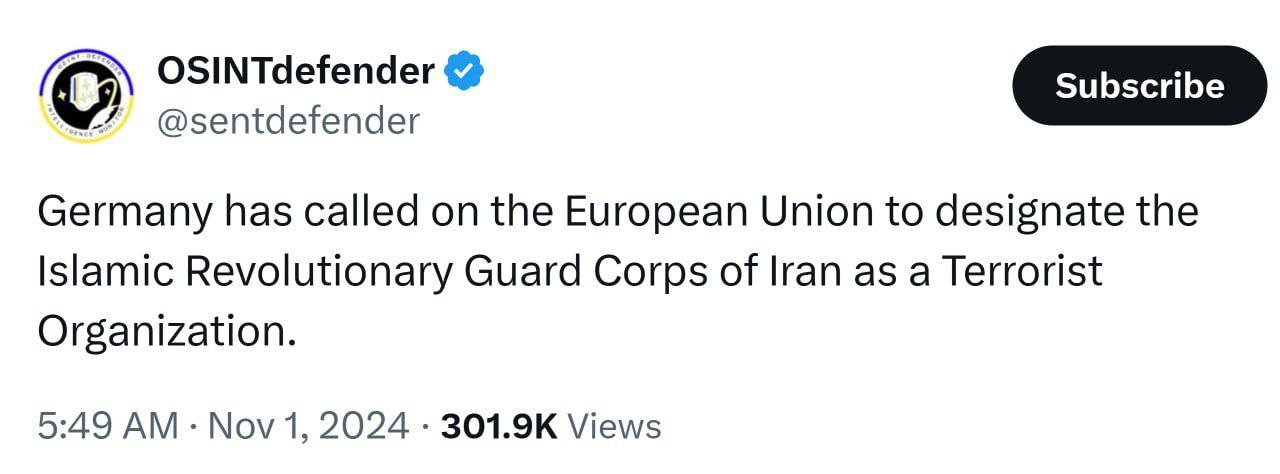The width and height of the screenshot is (1280, 474).
Task: Click the 301.9K view count
Action: point(499,427)
